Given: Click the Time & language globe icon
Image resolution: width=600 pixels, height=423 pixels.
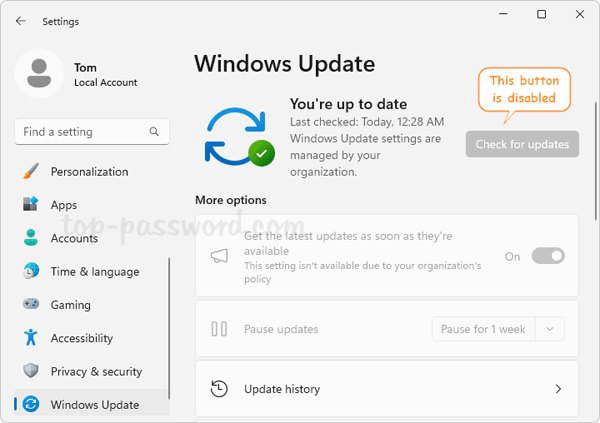Looking at the screenshot, I should coord(31,271).
